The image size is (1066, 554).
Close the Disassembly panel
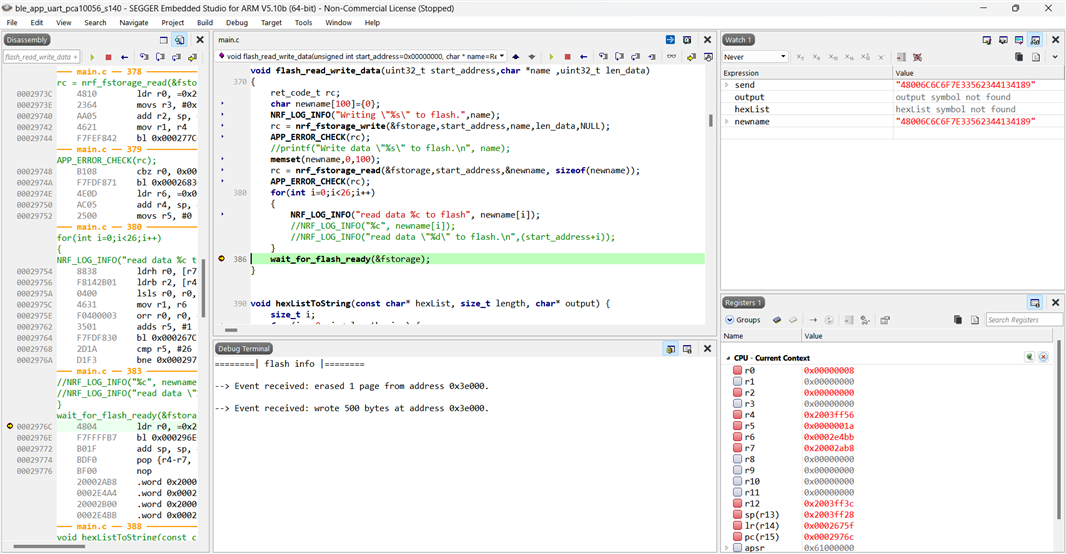(200, 40)
